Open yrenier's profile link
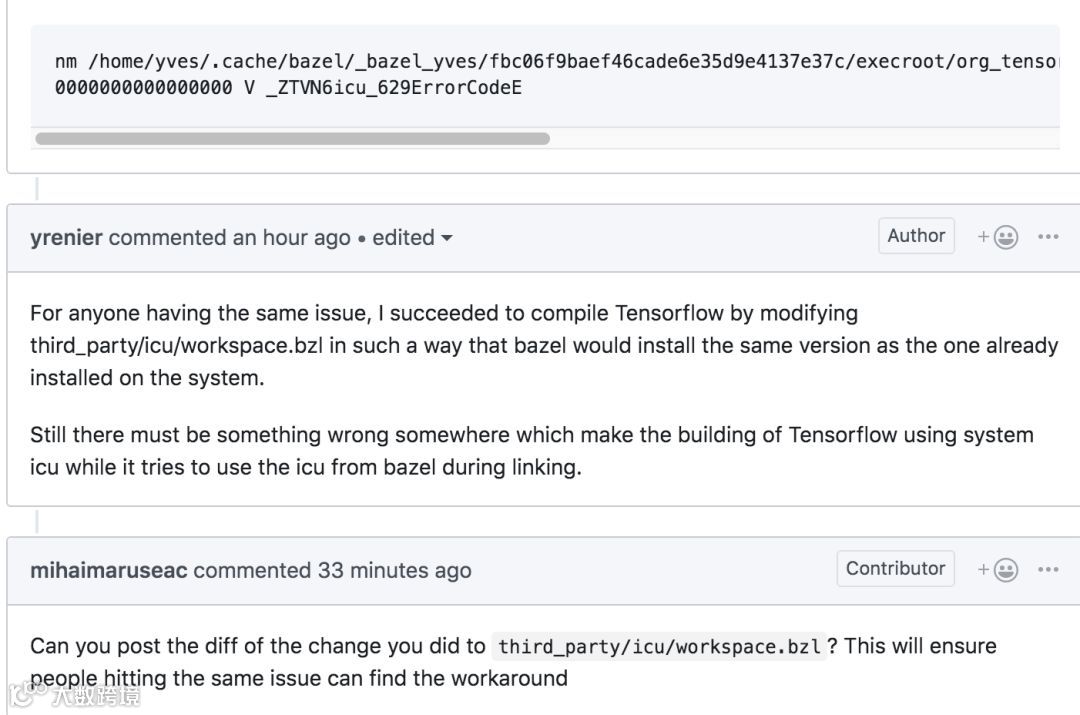1080x715 pixels. pyautogui.click(x=66, y=238)
